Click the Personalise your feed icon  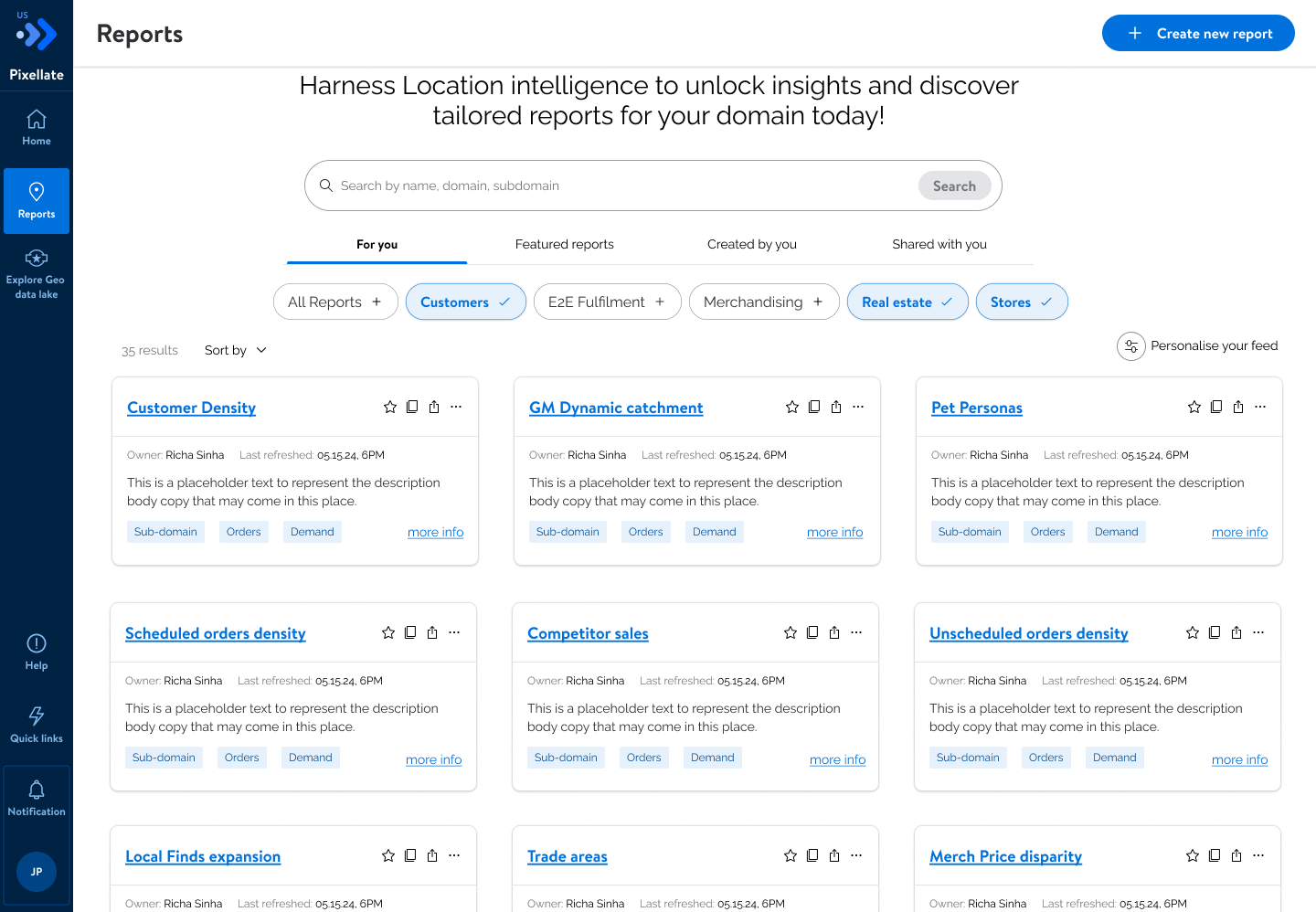tap(1131, 346)
